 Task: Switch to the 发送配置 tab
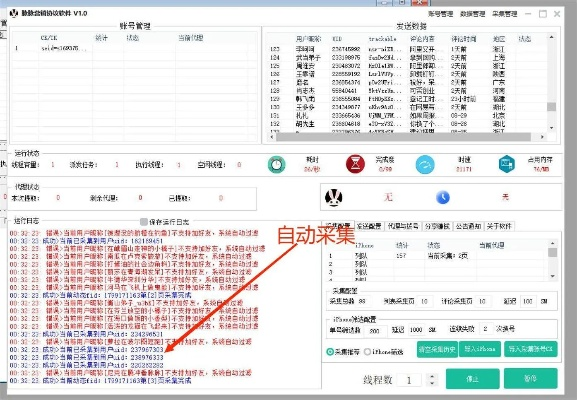pyautogui.click(x=369, y=226)
